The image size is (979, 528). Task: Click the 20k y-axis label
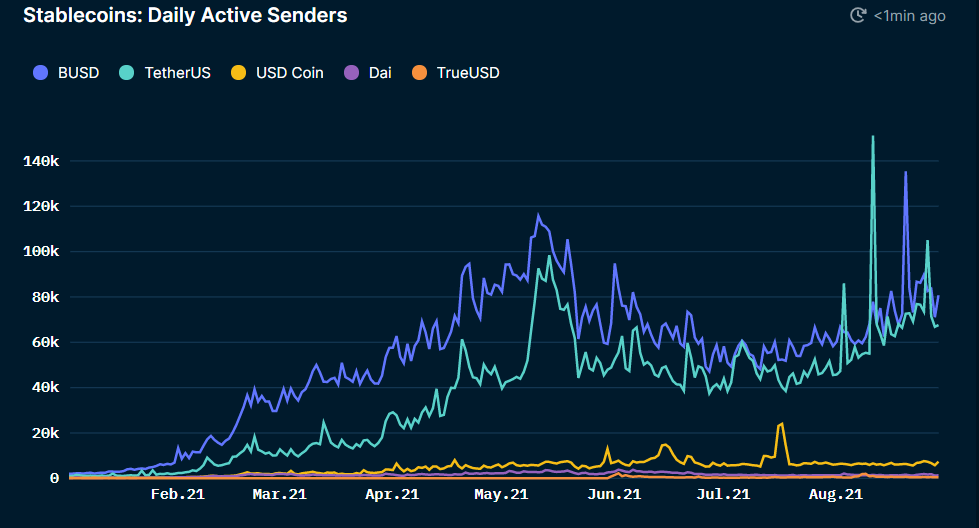pyautogui.click(x=46, y=433)
